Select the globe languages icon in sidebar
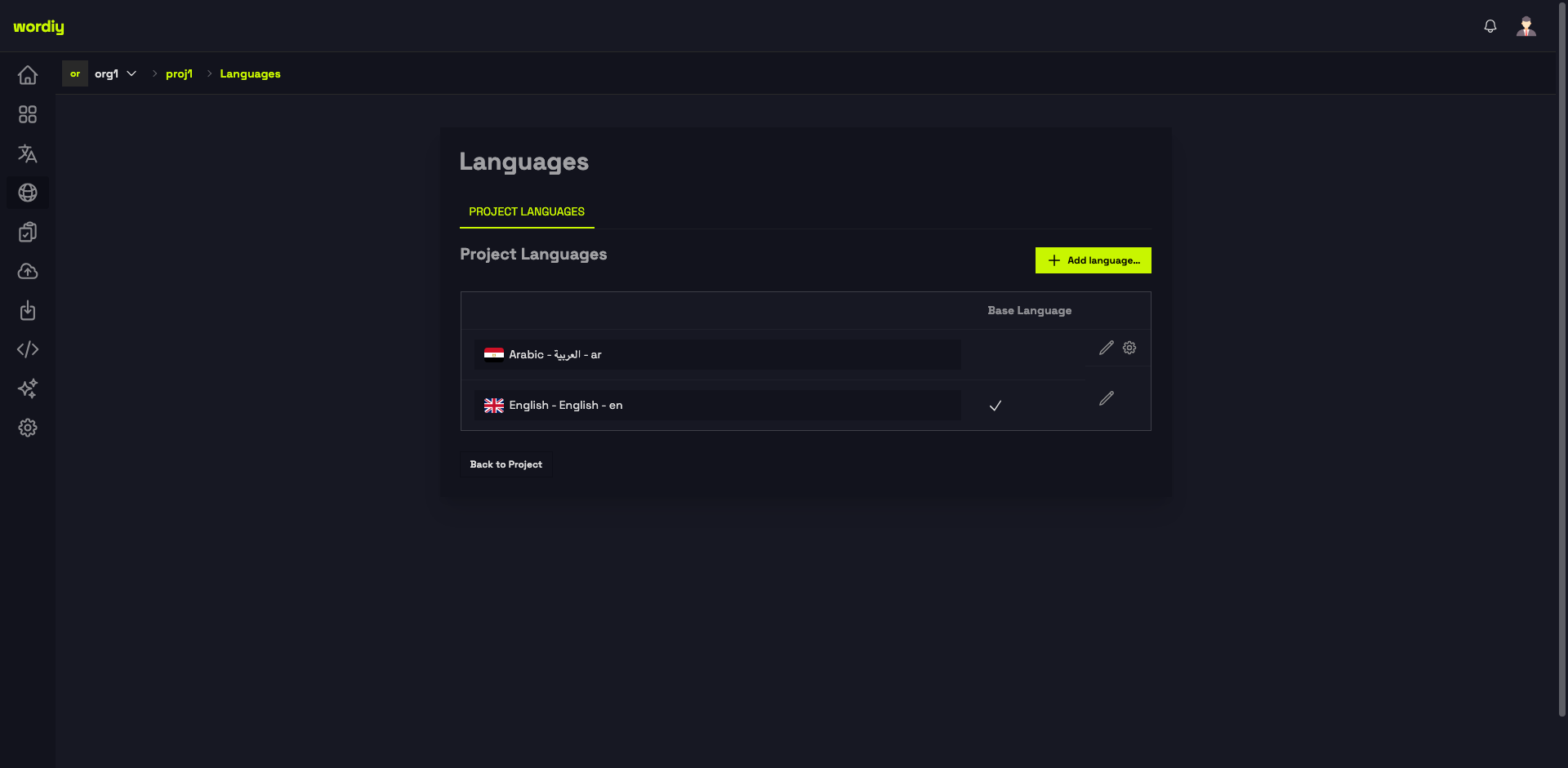1568x768 pixels. point(28,193)
